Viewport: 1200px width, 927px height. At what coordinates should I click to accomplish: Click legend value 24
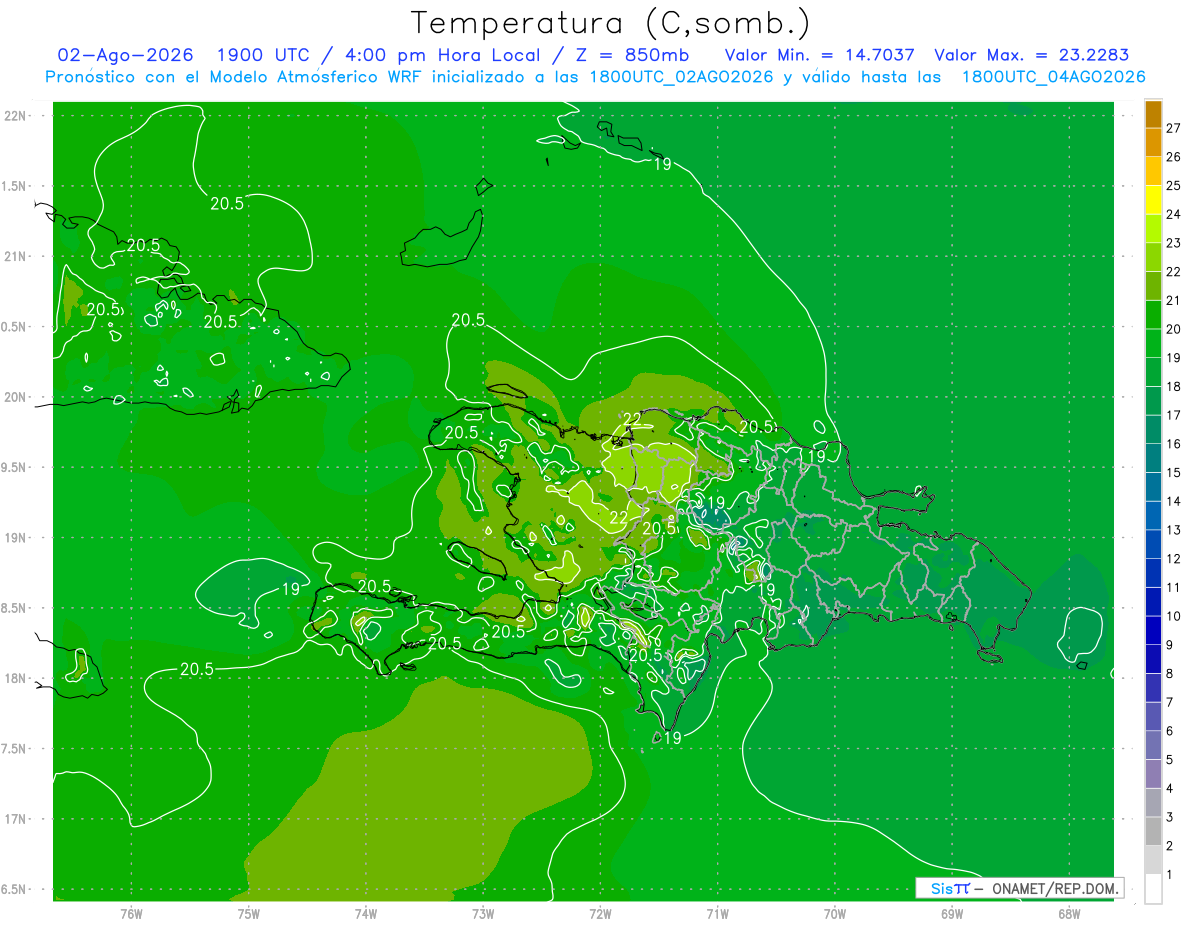click(x=1173, y=214)
